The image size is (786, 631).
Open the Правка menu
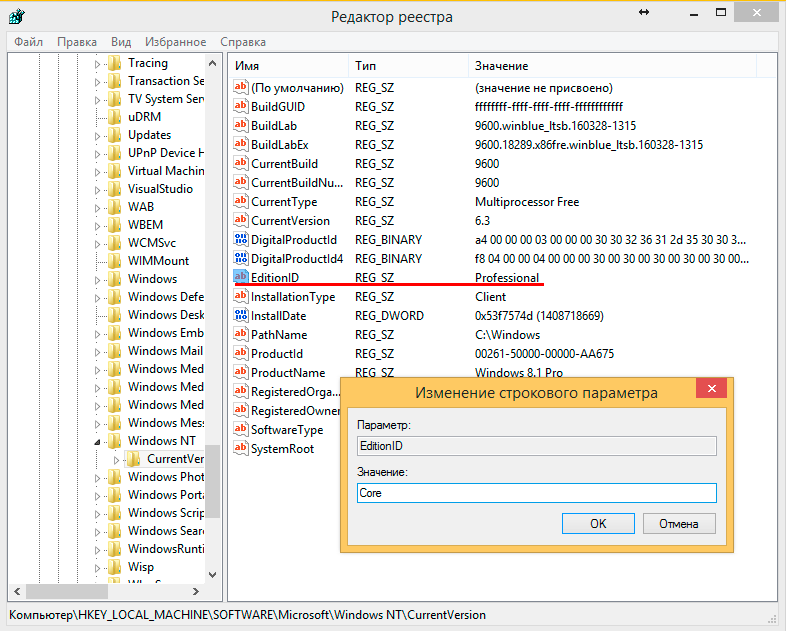(77, 42)
